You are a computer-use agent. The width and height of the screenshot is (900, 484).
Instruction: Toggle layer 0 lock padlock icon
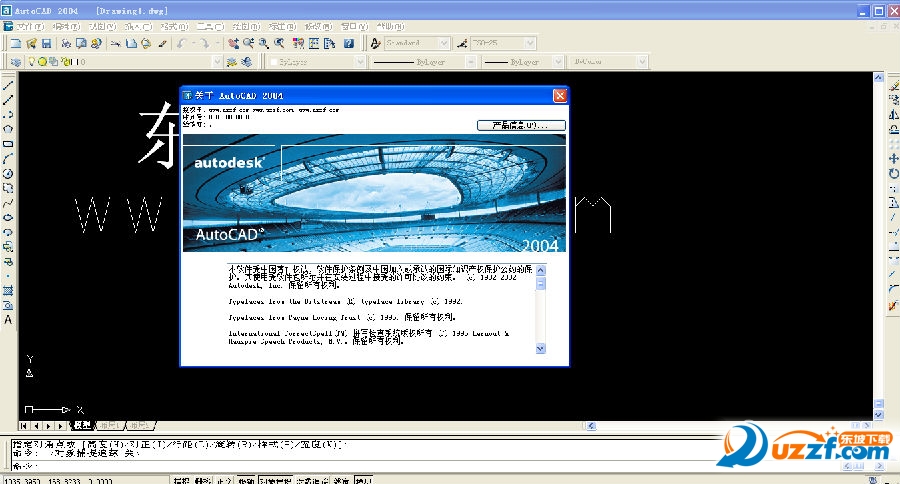[x=65, y=61]
